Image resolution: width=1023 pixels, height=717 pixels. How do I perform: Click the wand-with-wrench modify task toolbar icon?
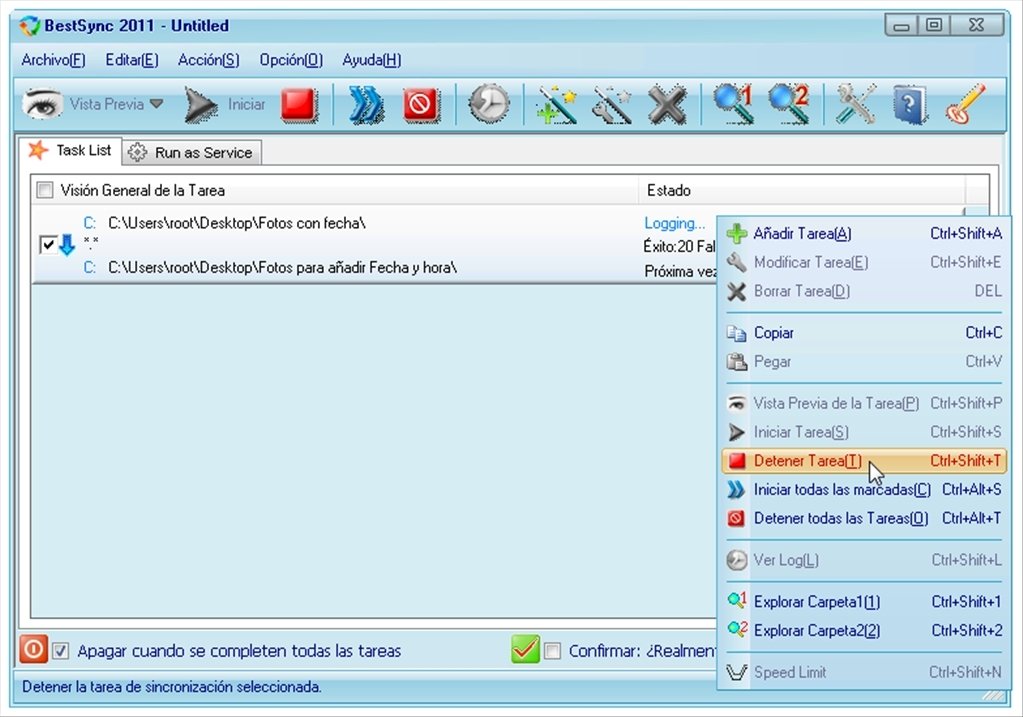click(x=611, y=104)
